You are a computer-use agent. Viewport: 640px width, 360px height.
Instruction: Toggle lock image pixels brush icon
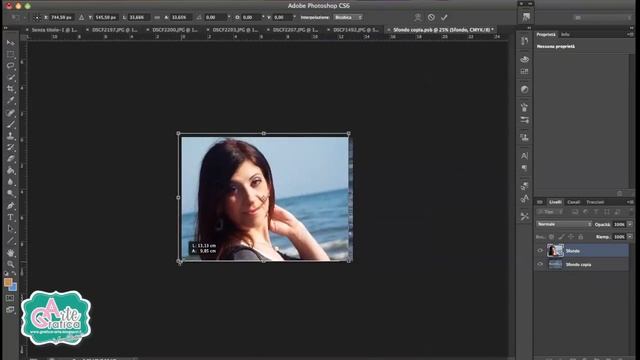coord(562,237)
